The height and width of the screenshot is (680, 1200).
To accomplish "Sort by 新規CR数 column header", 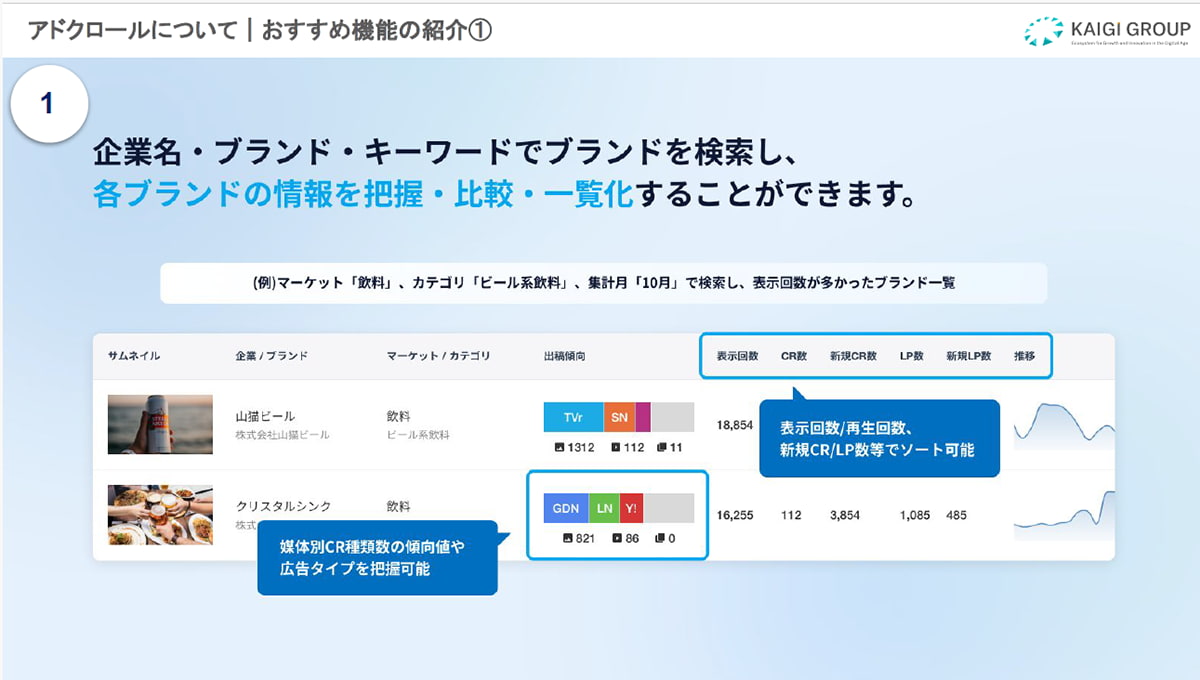I will pyautogui.click(x=853, y=356).
